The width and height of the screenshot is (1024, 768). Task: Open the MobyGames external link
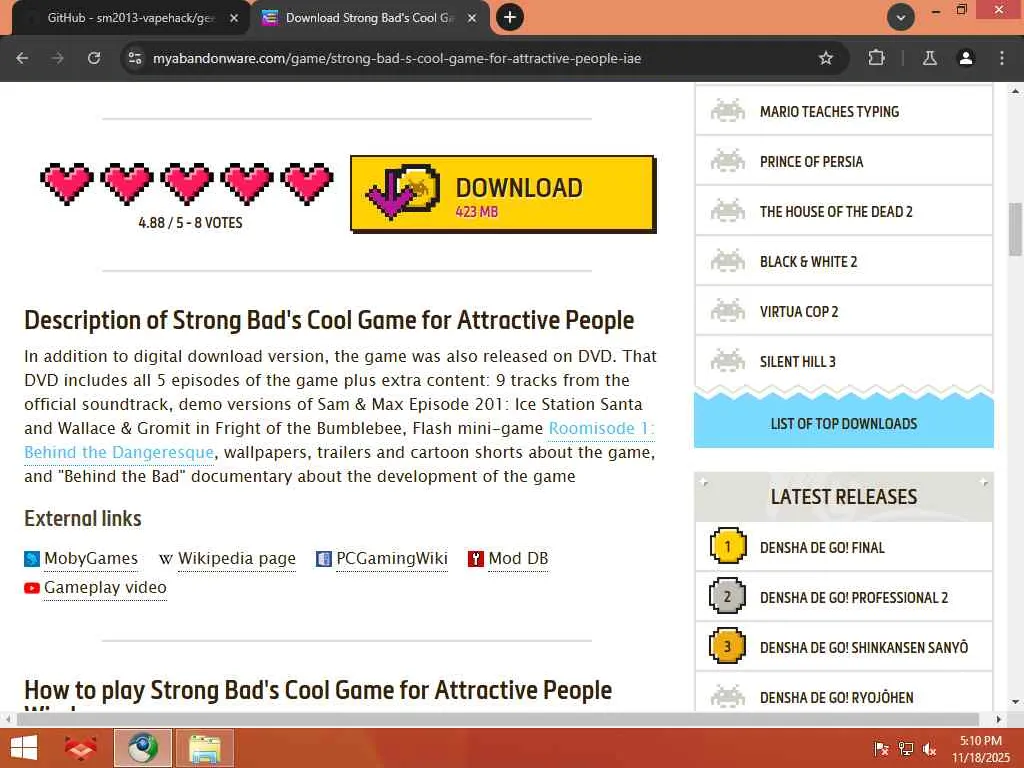(x=91, y=559)
